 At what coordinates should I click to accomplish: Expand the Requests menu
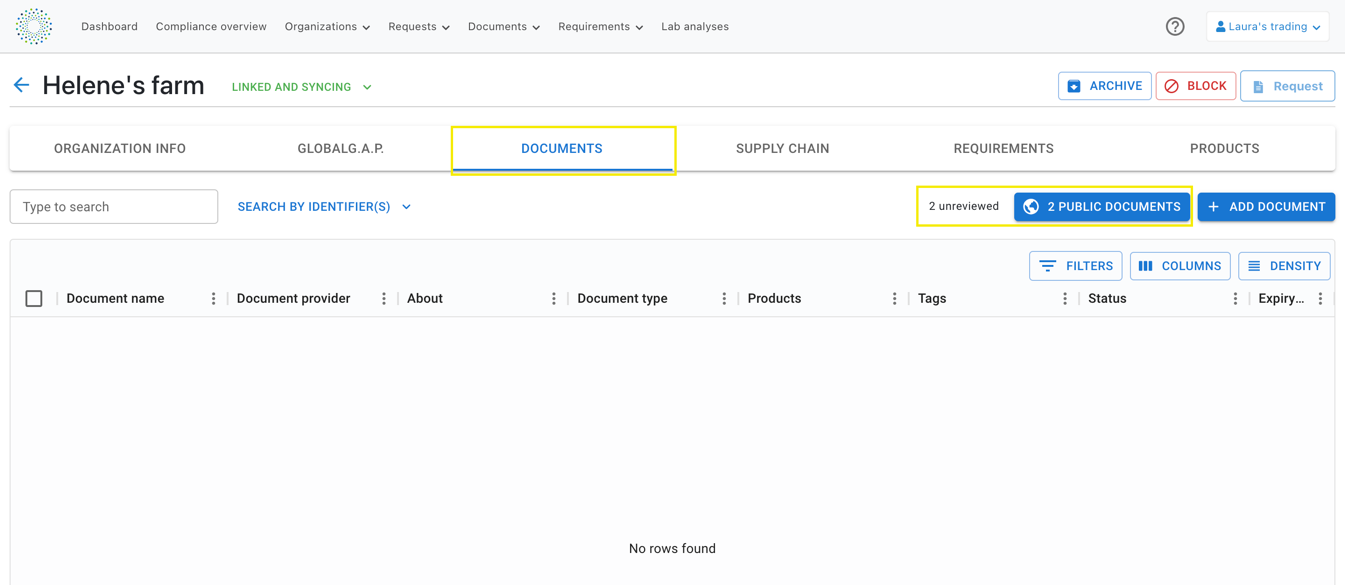click(x=419, y=27)
